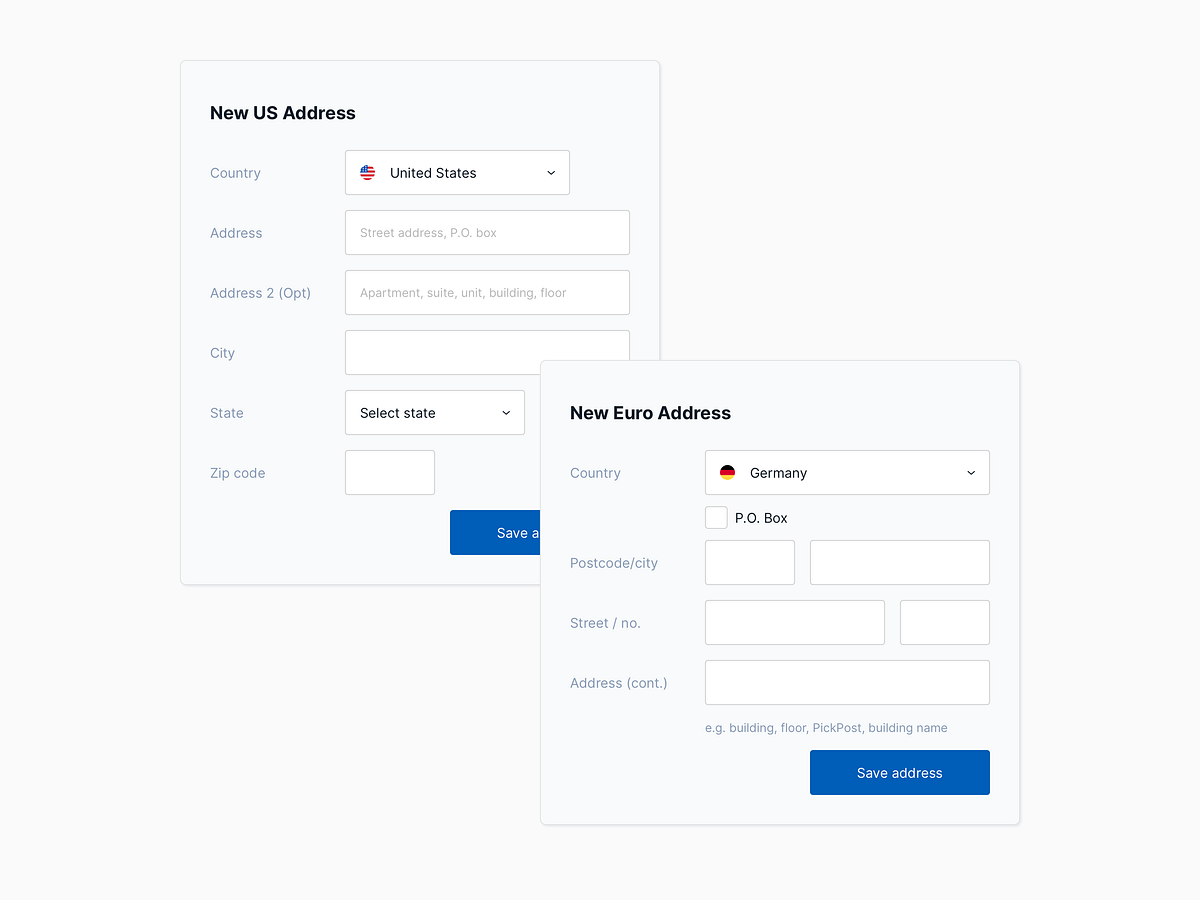The width and height of the screenshot is (1200, 900).
Task: Click the New US Address heading
Action: [x=282, y=113]
